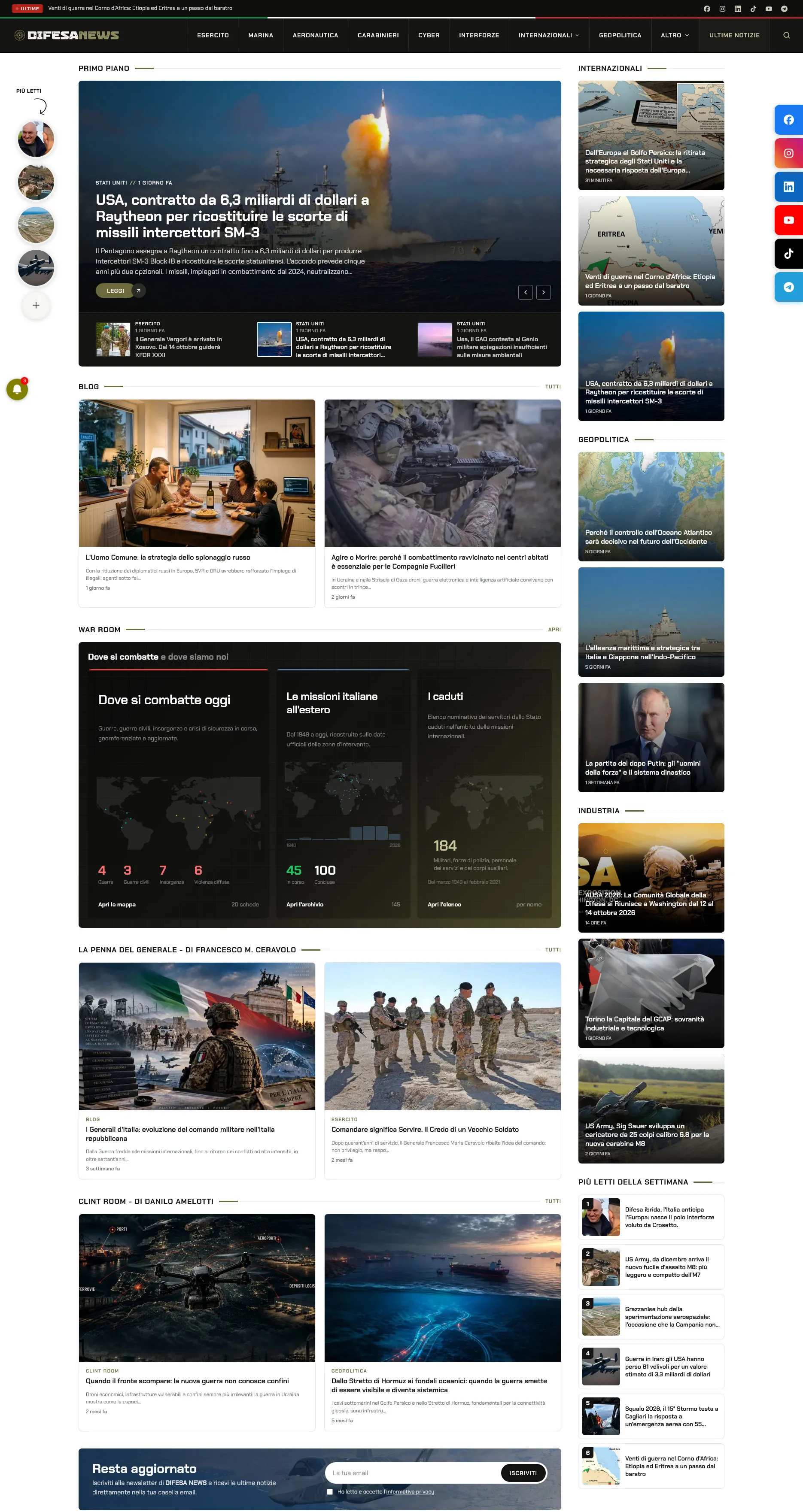Click the blue Facebook side button
The height and width of the screenshot is (1512, 803).
tap(788, 120)
